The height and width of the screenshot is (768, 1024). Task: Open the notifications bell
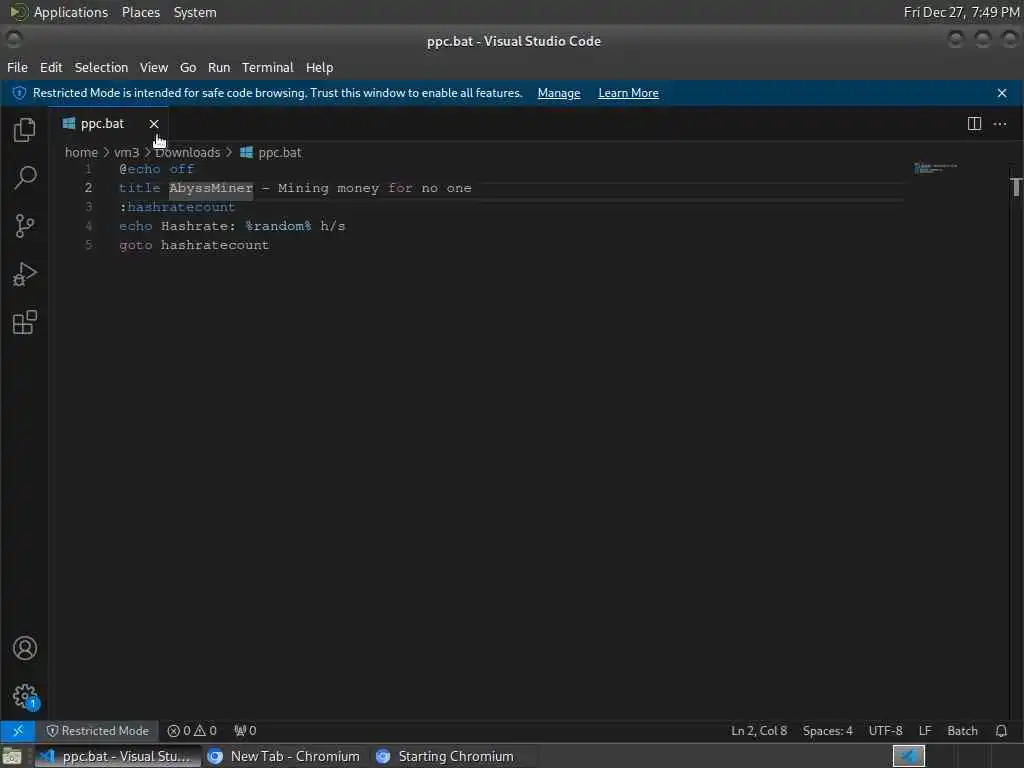tap(1001, 731)
